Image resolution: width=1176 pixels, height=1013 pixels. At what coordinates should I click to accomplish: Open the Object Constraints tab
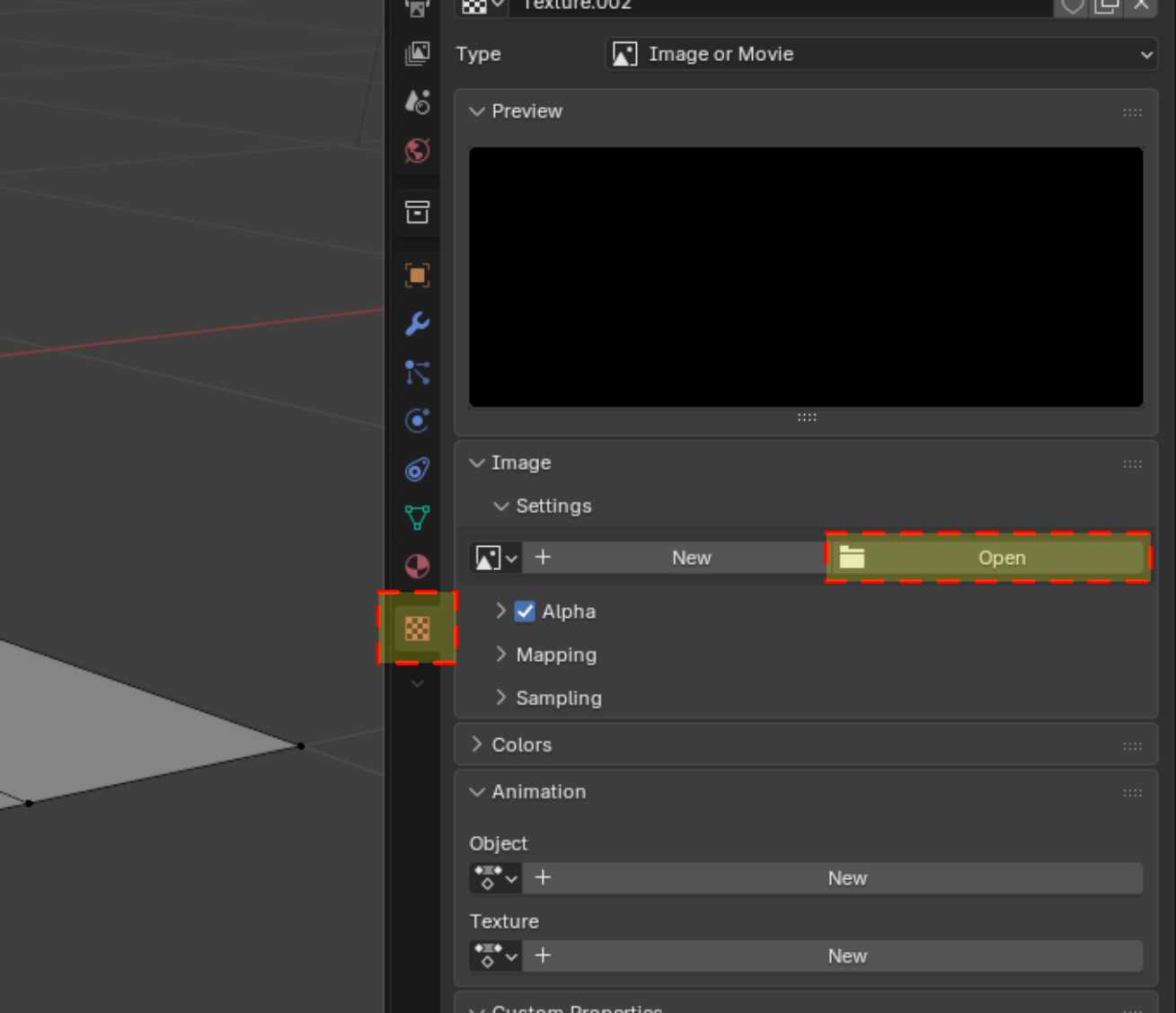pos(417,469)
